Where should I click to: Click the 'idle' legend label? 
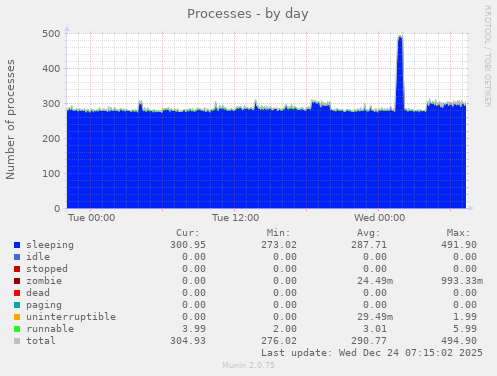tap(38, 257)
